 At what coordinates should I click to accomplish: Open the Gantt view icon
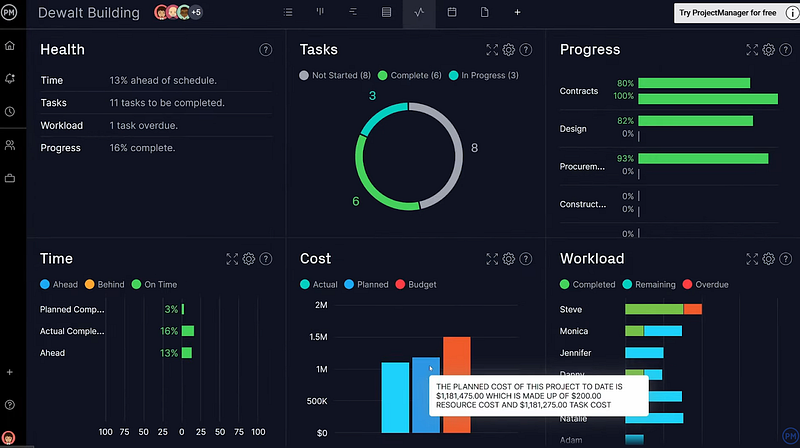coord(353,12)
